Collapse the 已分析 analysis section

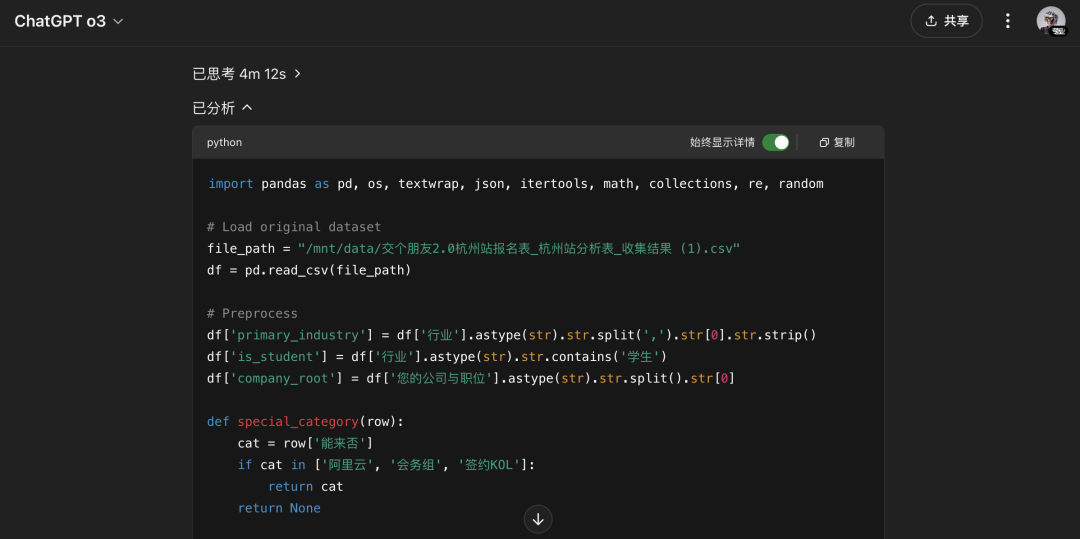pos(222,108)
